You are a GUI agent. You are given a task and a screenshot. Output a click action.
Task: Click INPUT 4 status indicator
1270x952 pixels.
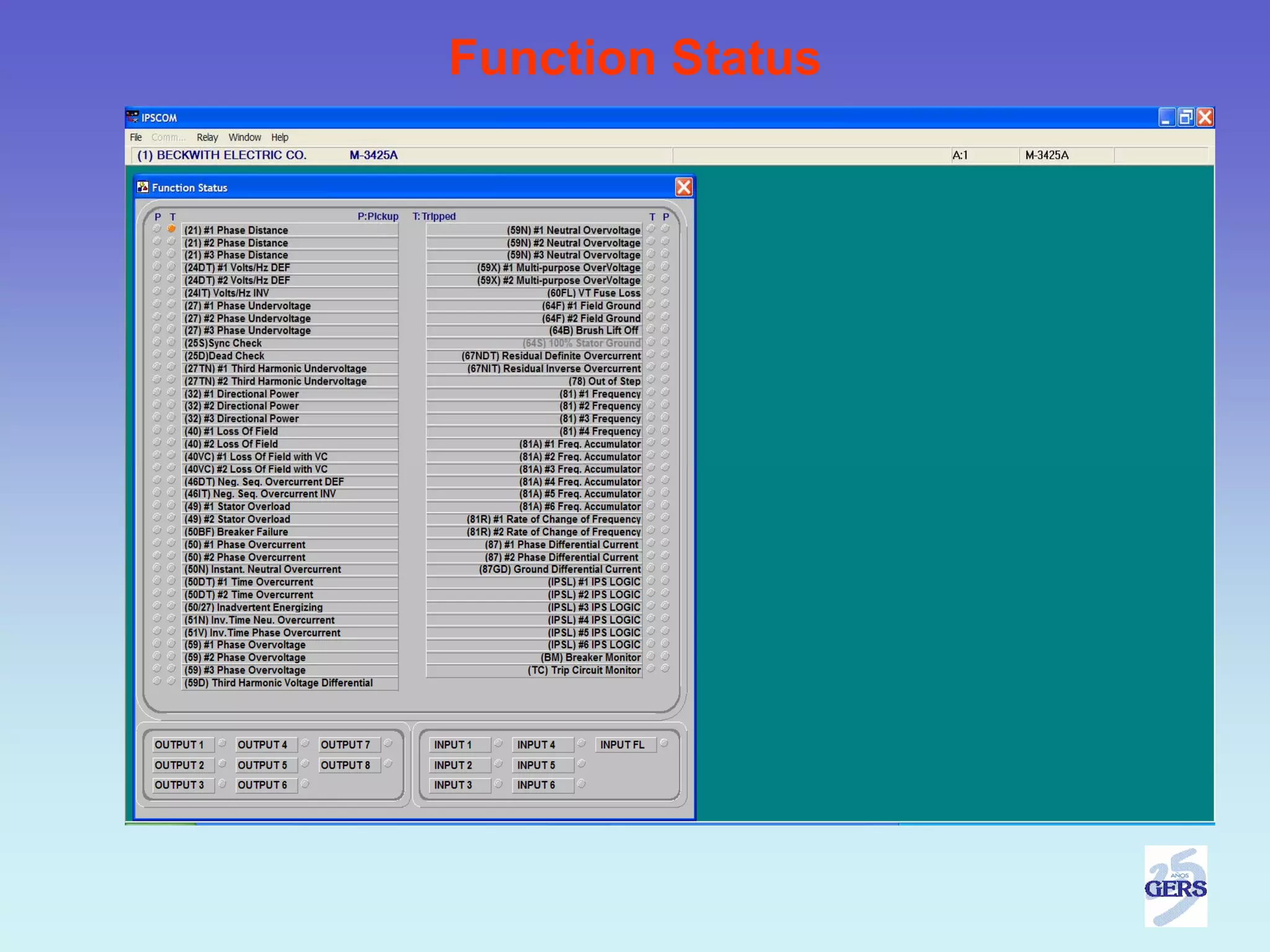(x=582, y=743)
